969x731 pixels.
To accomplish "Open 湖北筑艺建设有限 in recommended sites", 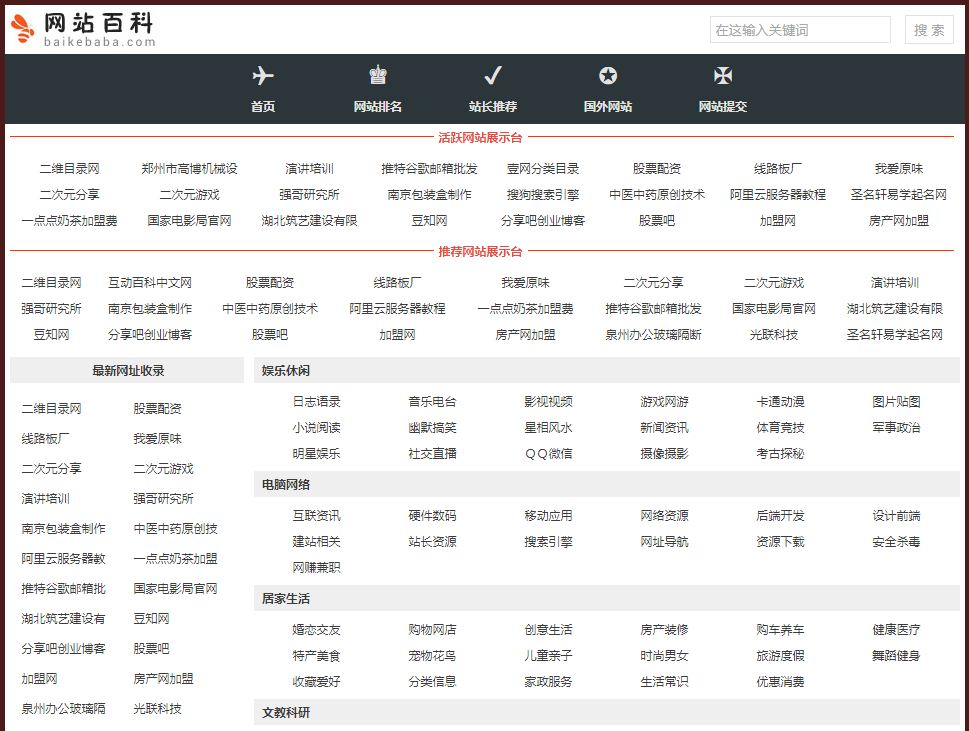I will [x=895, y=308].
